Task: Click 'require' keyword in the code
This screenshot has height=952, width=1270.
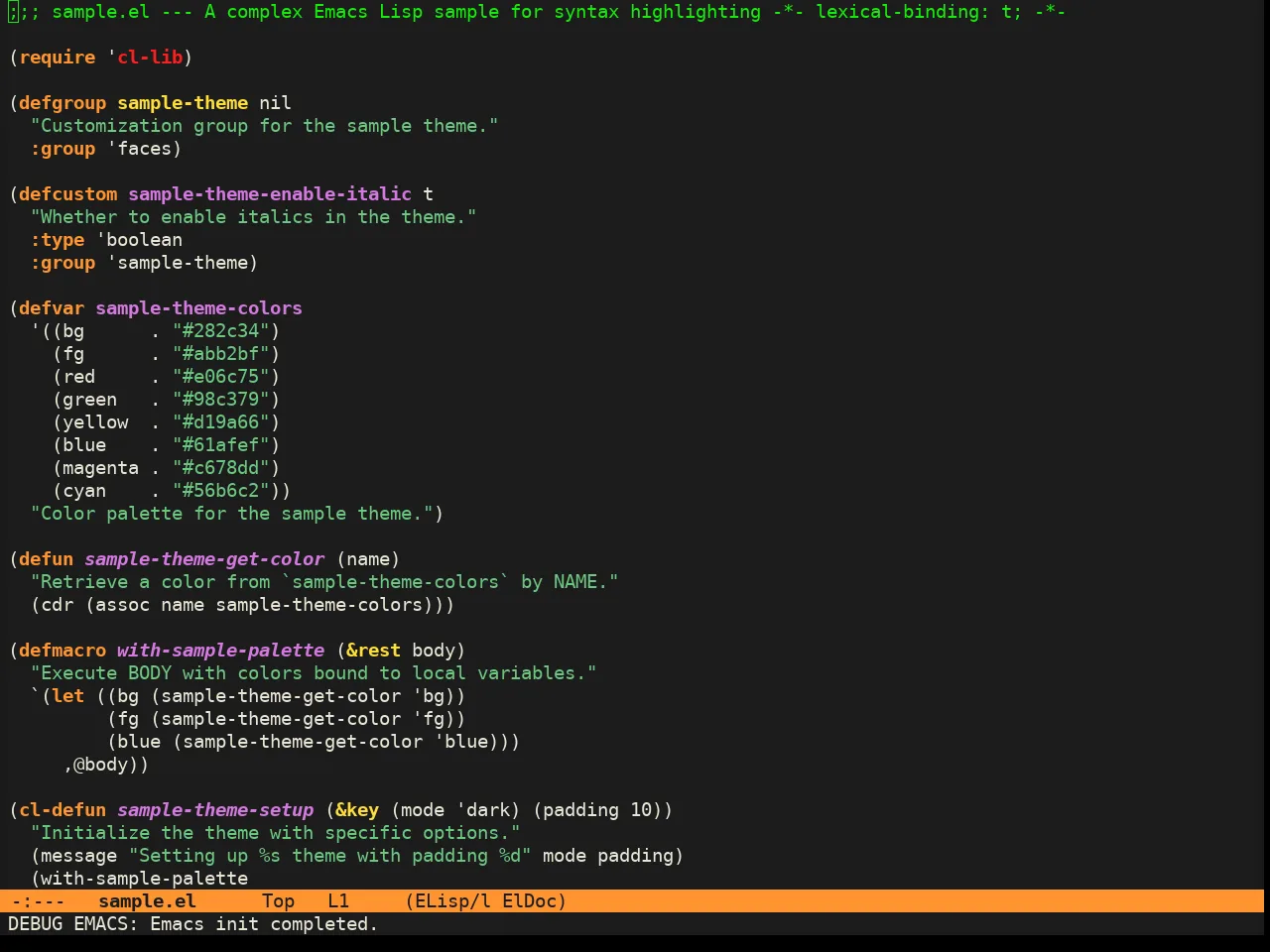Action: [x=58, y=58]
